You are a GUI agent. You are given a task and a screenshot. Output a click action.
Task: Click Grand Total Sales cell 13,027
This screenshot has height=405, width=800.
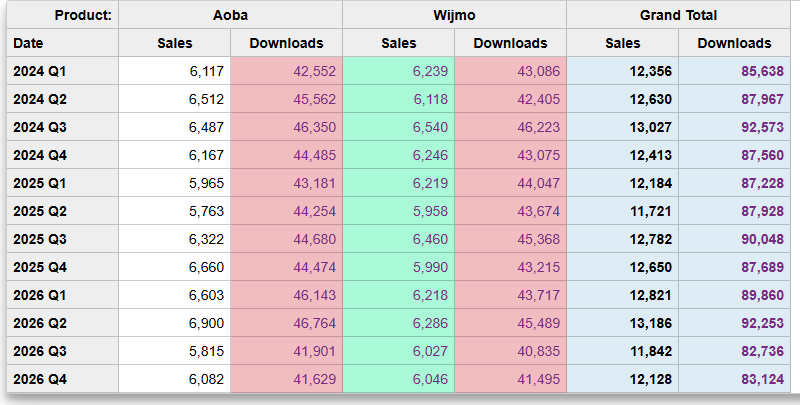pyautogui.click(x=622, y=127)
